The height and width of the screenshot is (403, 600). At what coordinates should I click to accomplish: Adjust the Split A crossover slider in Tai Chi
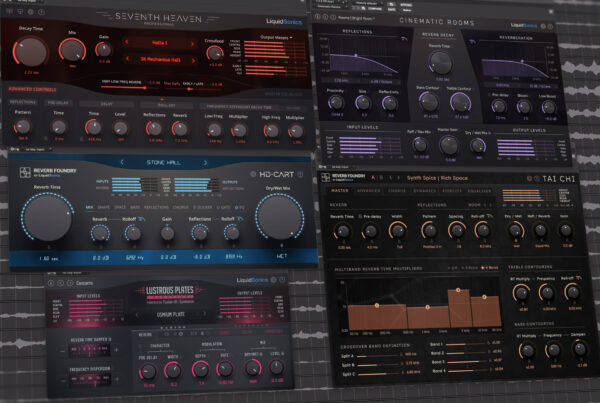[x=379, y=356]
